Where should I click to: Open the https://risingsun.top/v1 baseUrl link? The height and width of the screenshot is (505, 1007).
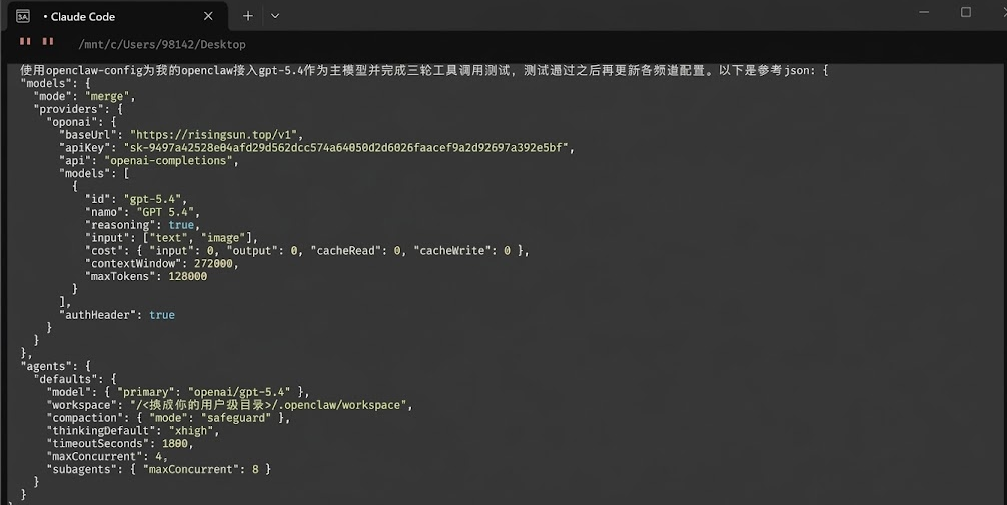216,134
